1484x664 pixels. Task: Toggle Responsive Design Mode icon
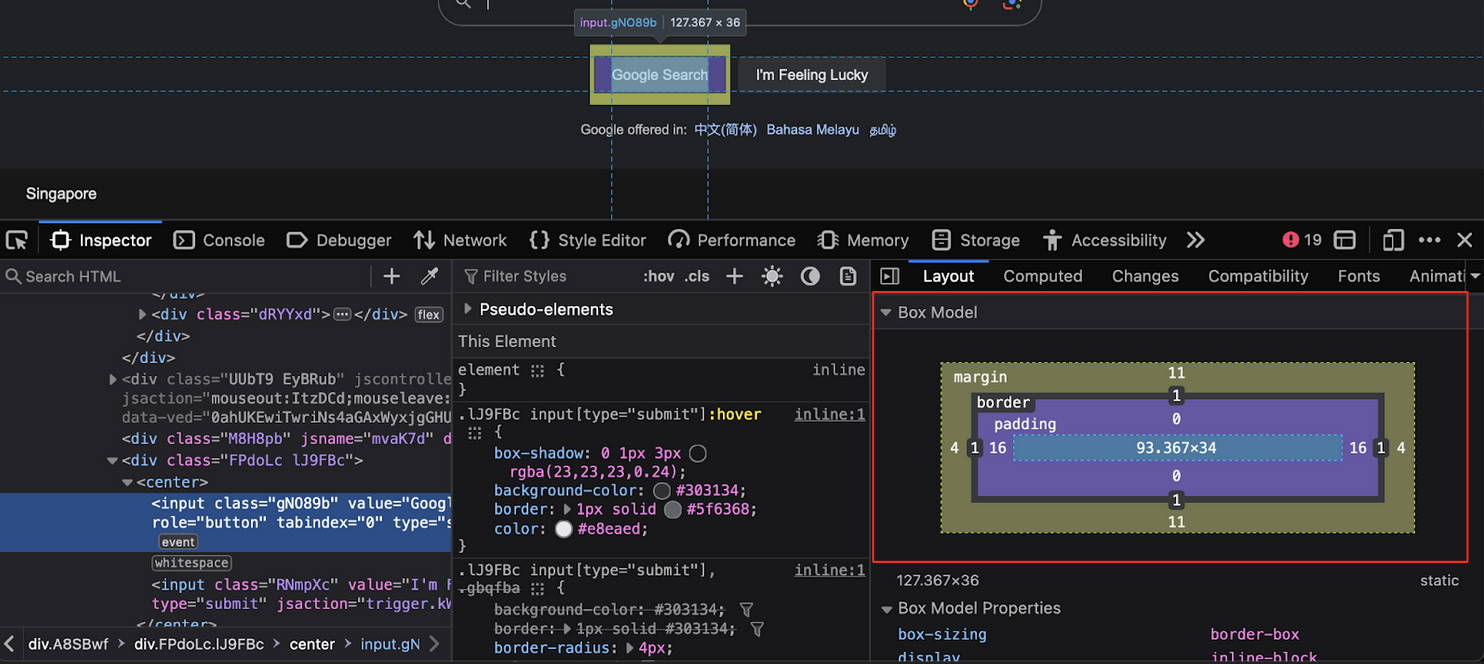(x=1393, y=240)
